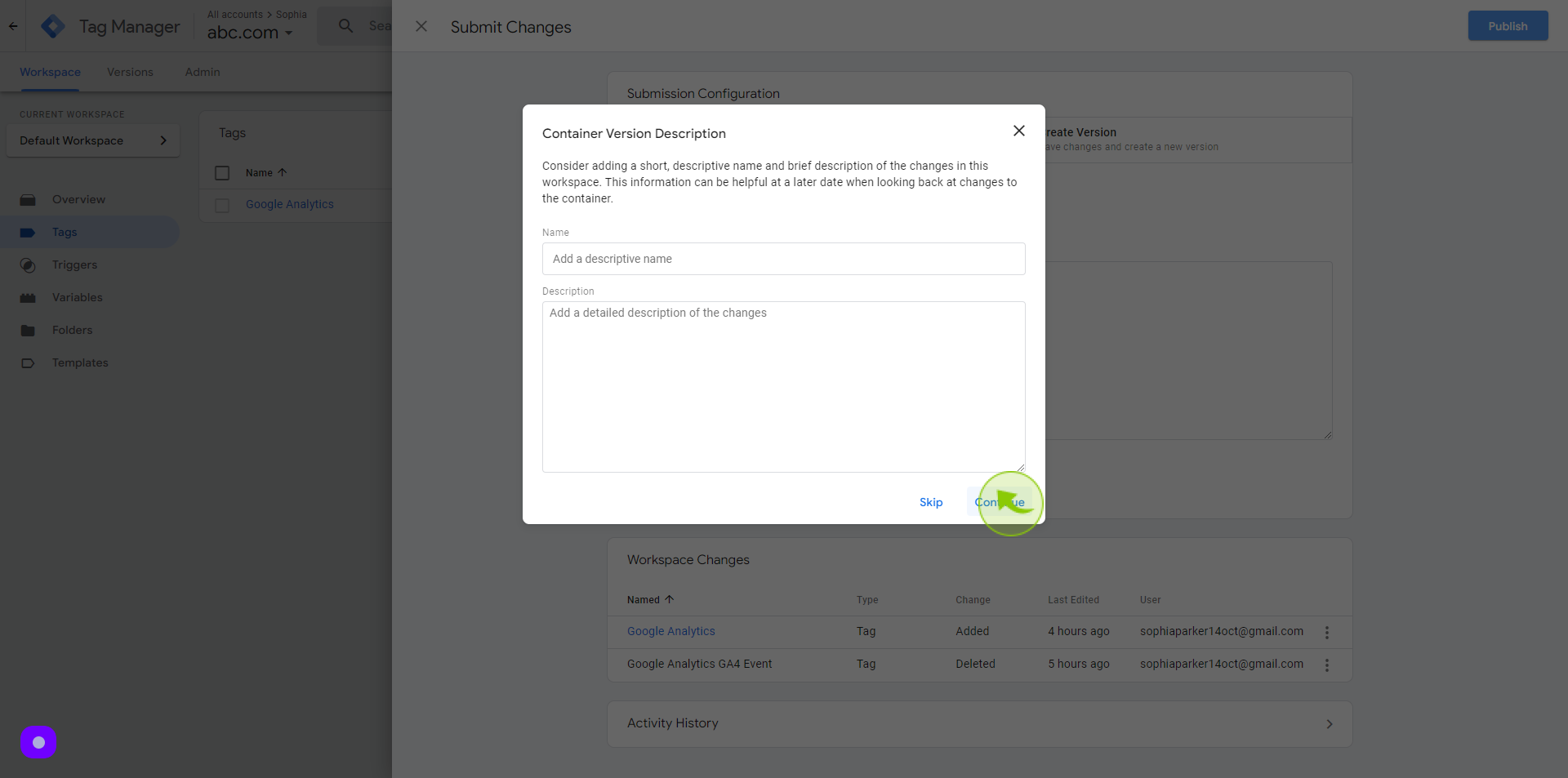Screen dimensions: 1568x778
Task: Click the Folders sidebar icon
Action: click(28, 331)
